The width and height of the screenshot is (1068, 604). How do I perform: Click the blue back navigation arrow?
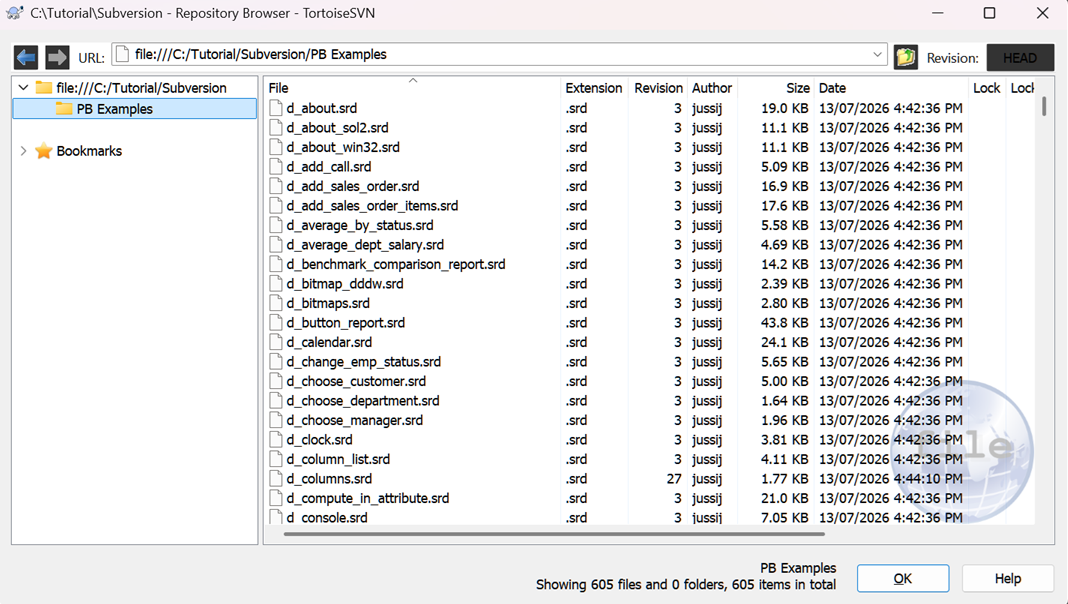click(26, 57)
